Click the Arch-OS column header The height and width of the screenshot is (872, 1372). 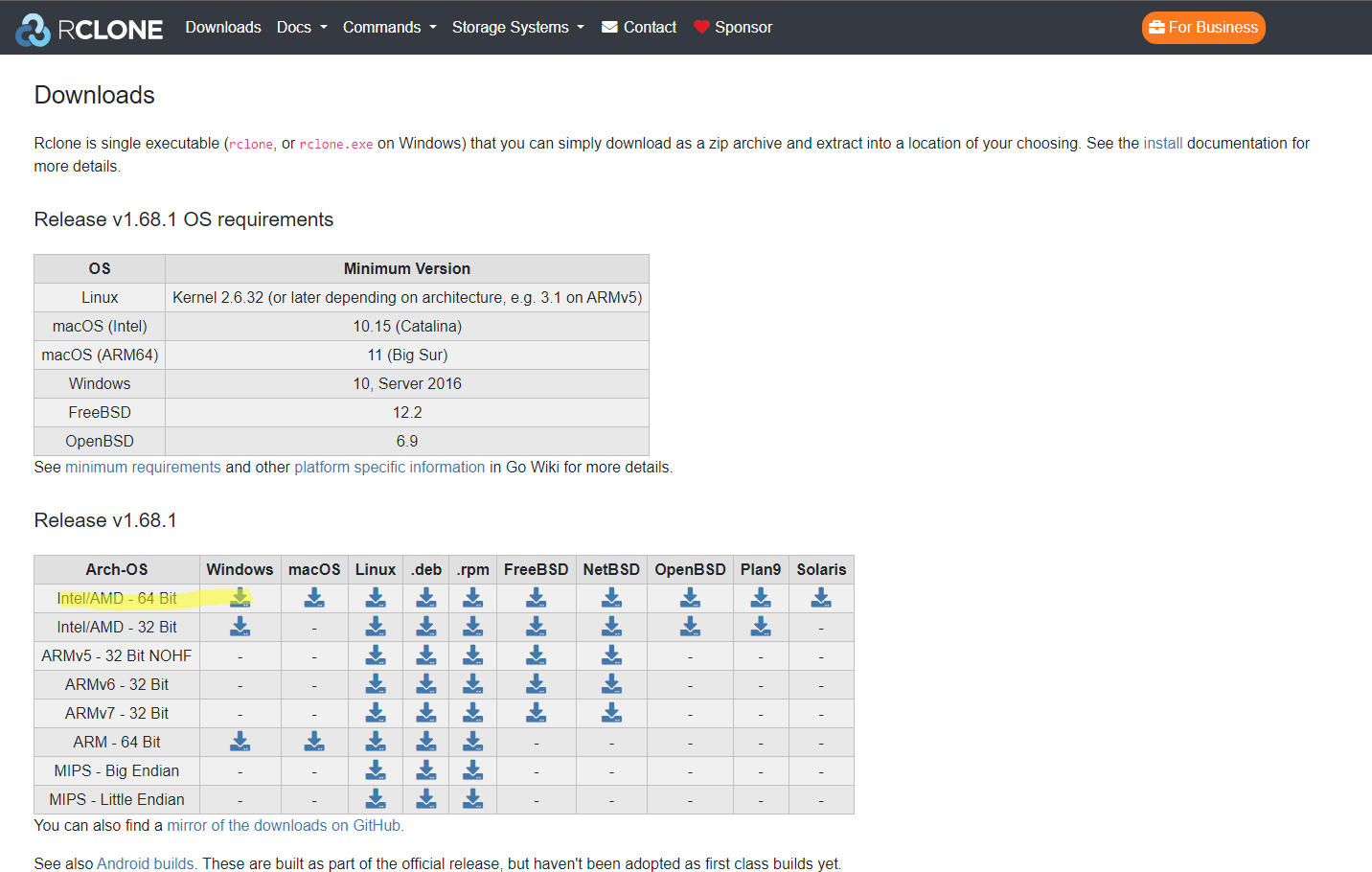[x=117, y=569]
